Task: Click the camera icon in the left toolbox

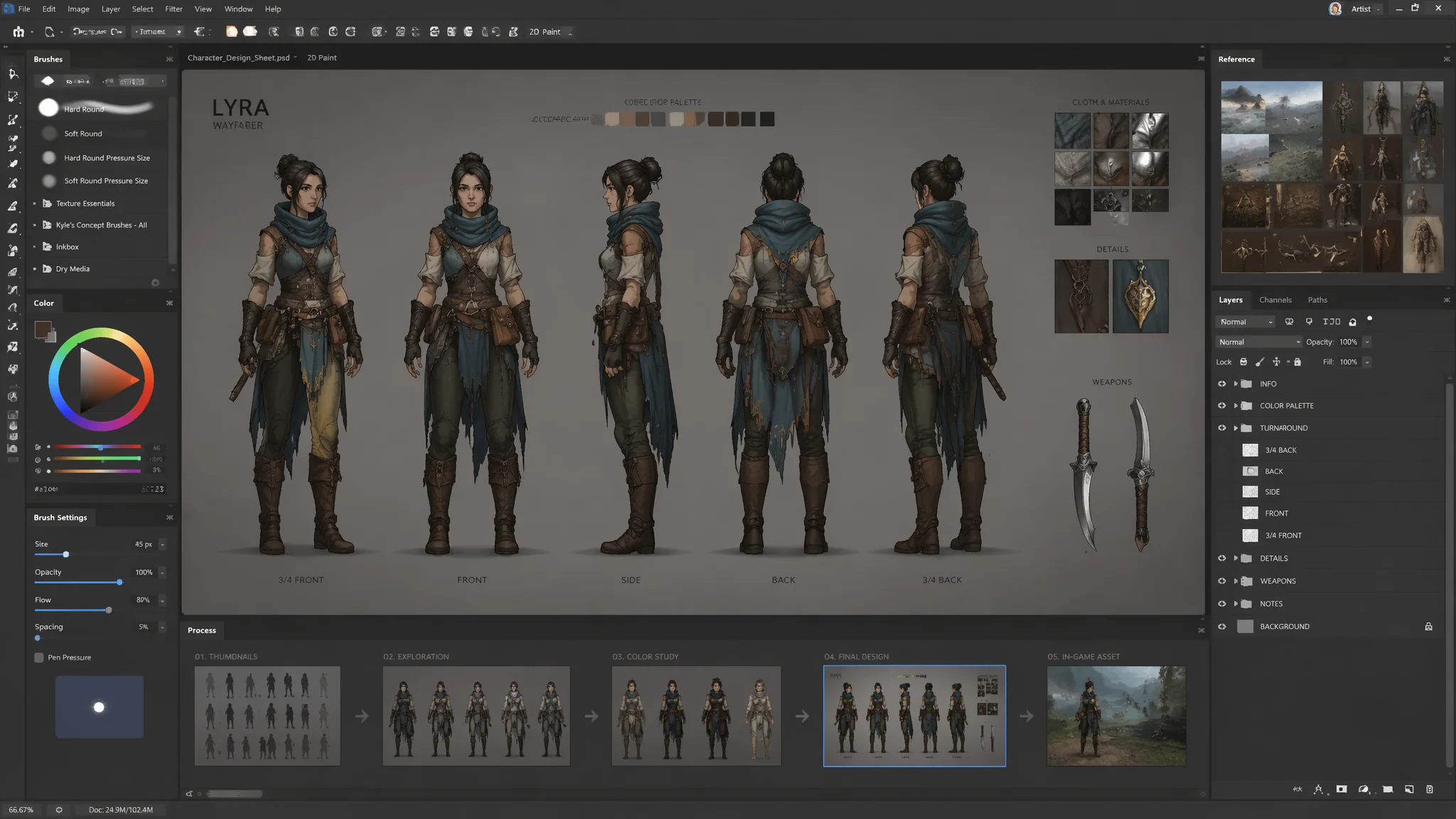Action: (x=12, y=449)
